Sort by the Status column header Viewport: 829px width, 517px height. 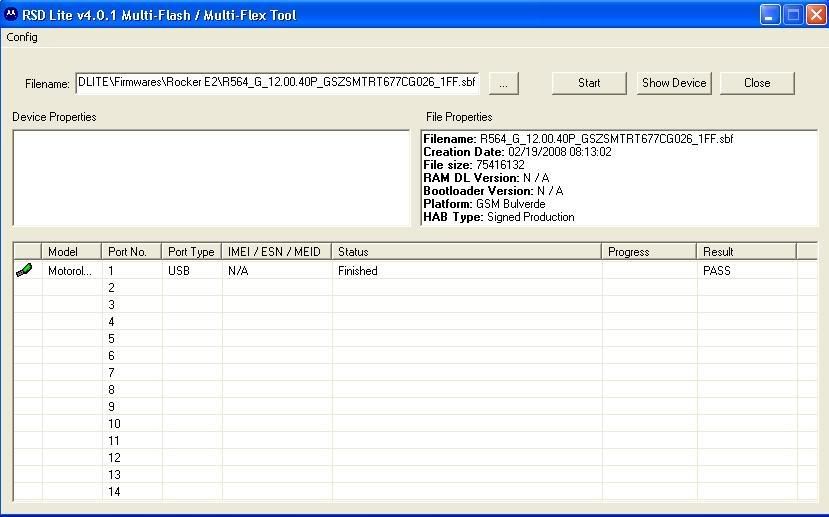[467, 252]
